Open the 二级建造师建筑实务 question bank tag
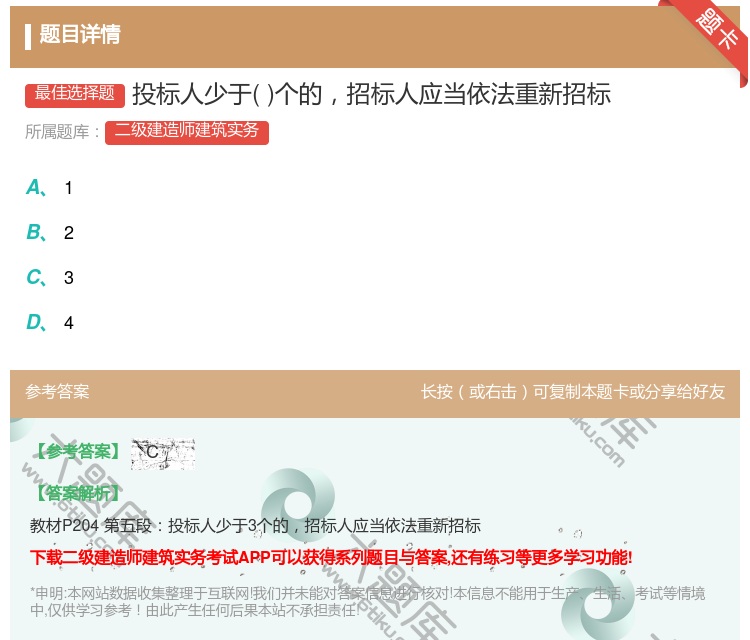750x640 pixels. (x=187, y=132)
